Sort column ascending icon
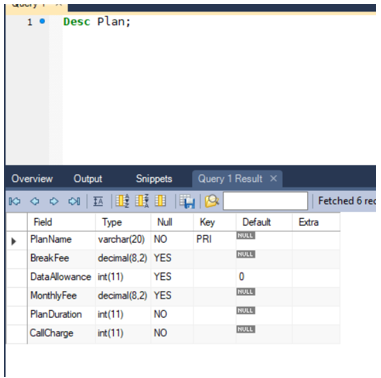The width and height of the screenshot is (381, 378). point(122,201)
